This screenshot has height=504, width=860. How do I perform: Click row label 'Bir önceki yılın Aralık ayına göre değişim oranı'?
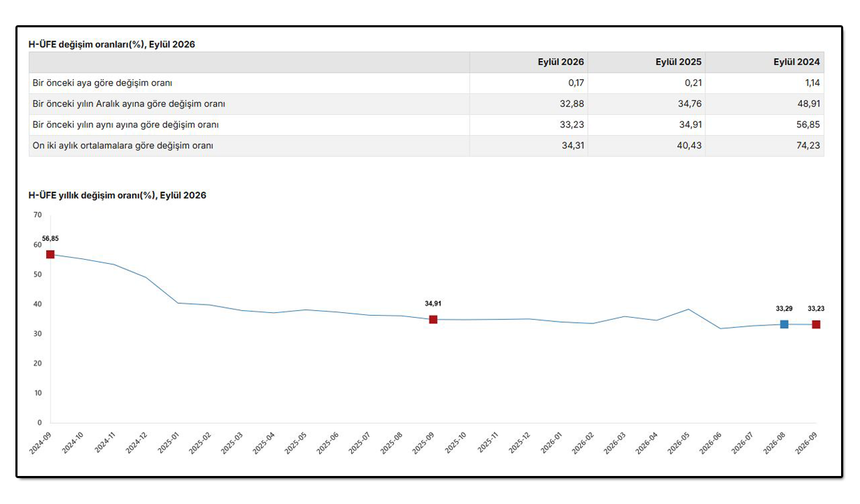129,104
